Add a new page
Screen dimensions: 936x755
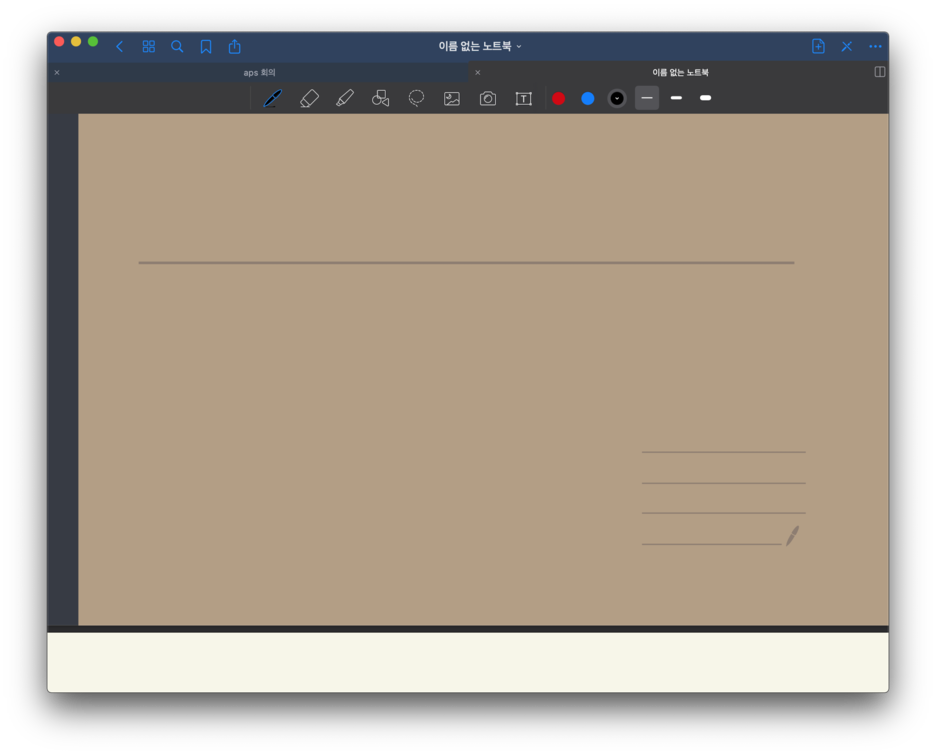click(818, 46)
